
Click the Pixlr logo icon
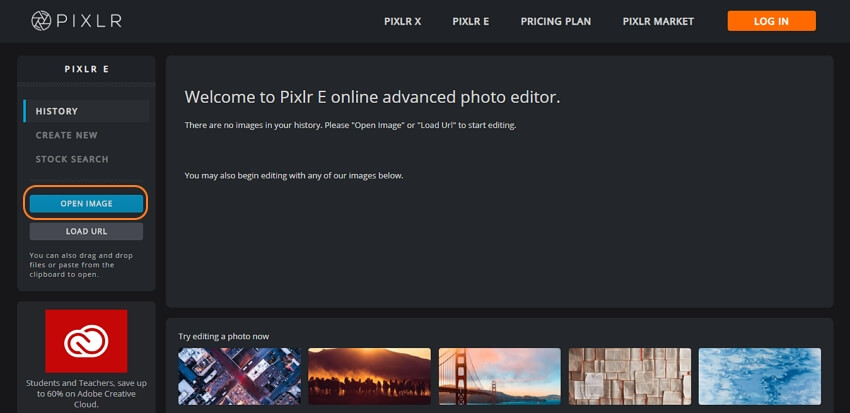coord(41,21)
